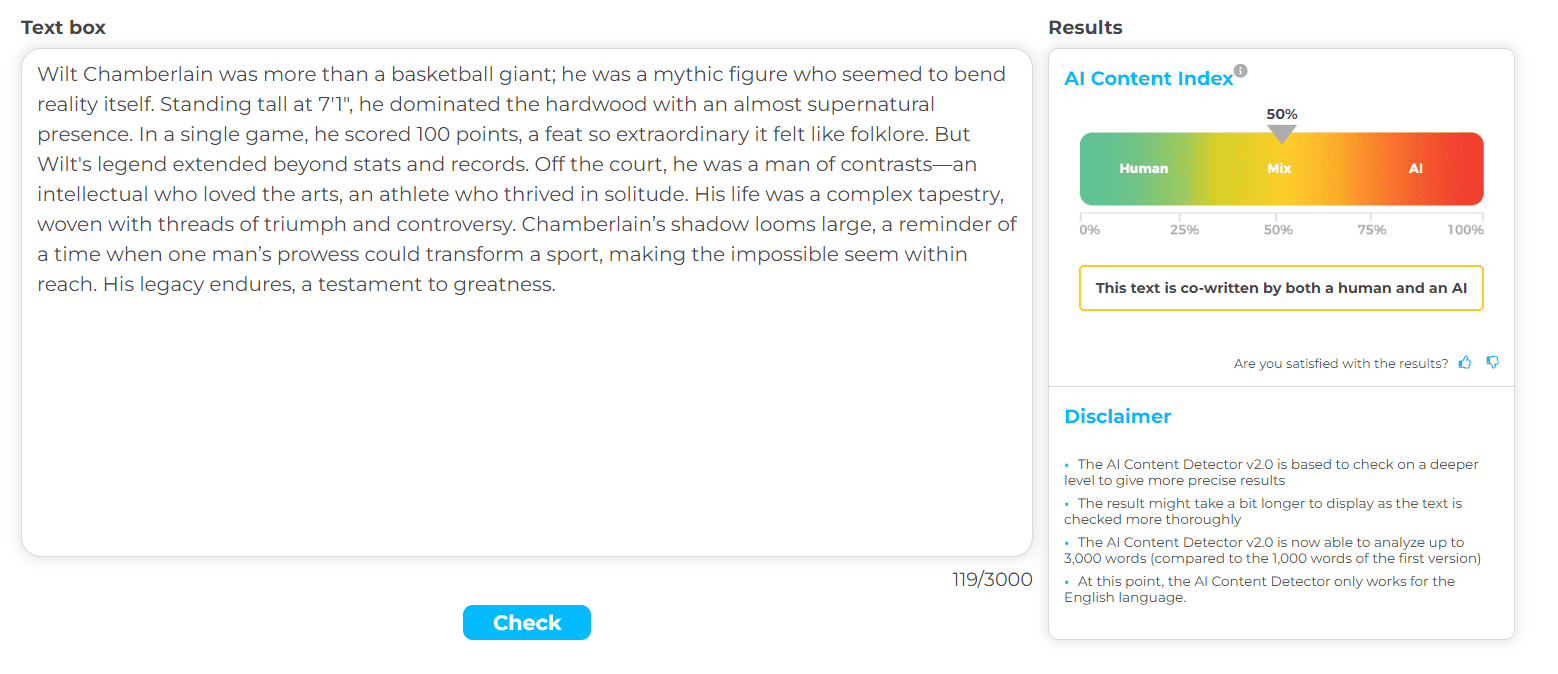
Task: Give a thumbs up for the results
Action: [1465, 363]
